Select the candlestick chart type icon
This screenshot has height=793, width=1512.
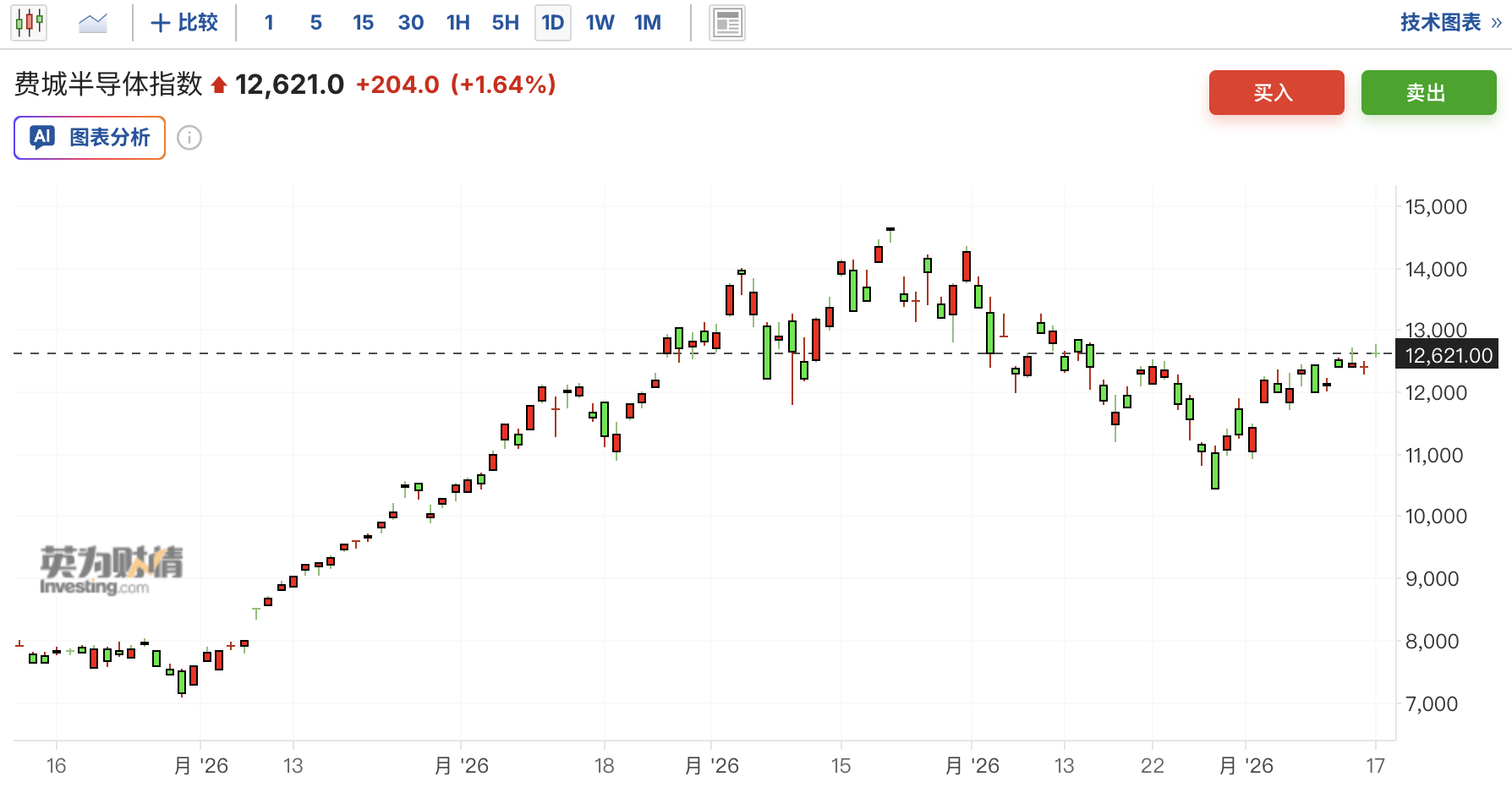click(x=29, y=23)
